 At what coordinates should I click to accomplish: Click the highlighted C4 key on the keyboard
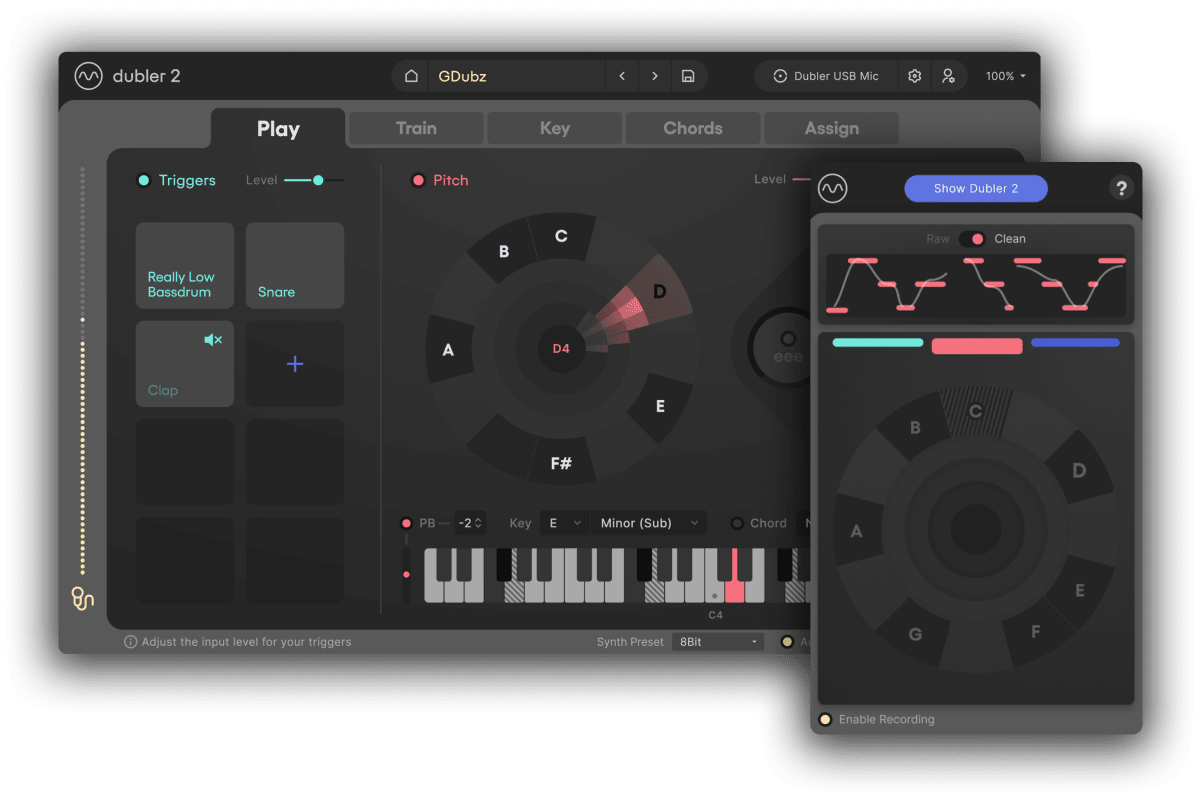(735, 580)
